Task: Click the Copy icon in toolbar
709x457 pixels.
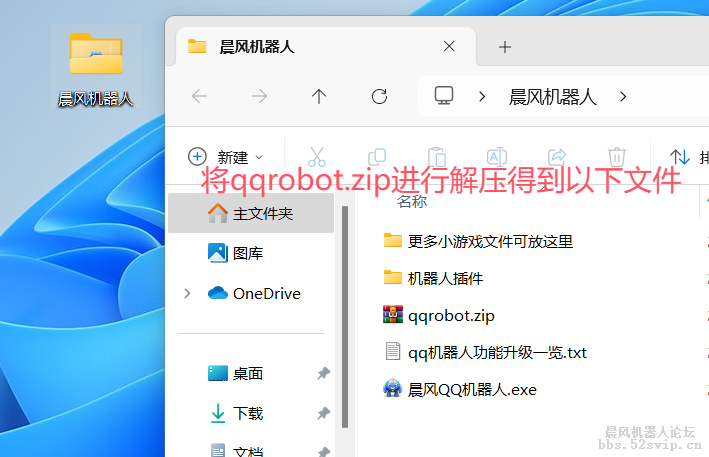Action: pos(377,157)
